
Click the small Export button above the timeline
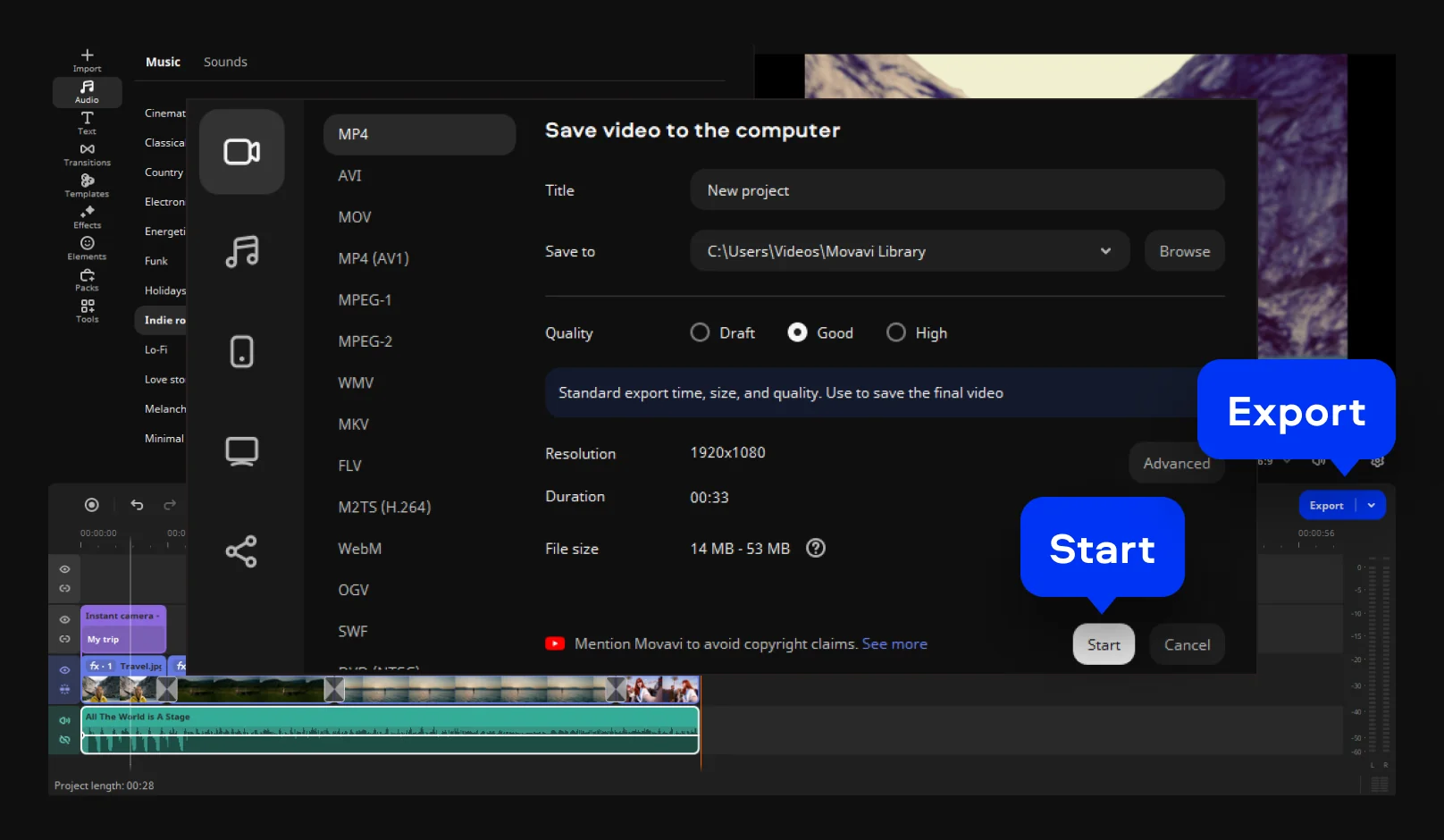1326,505
